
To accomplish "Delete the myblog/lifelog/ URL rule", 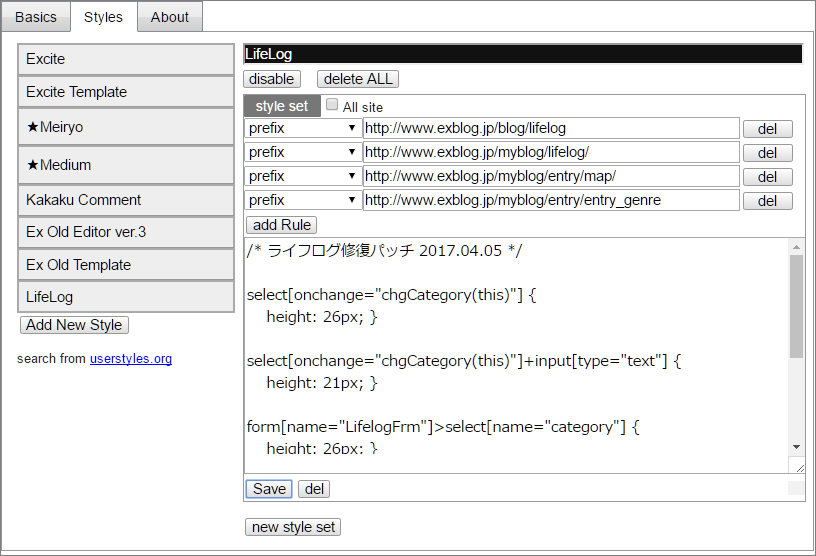I will click(x=768, y=153).
